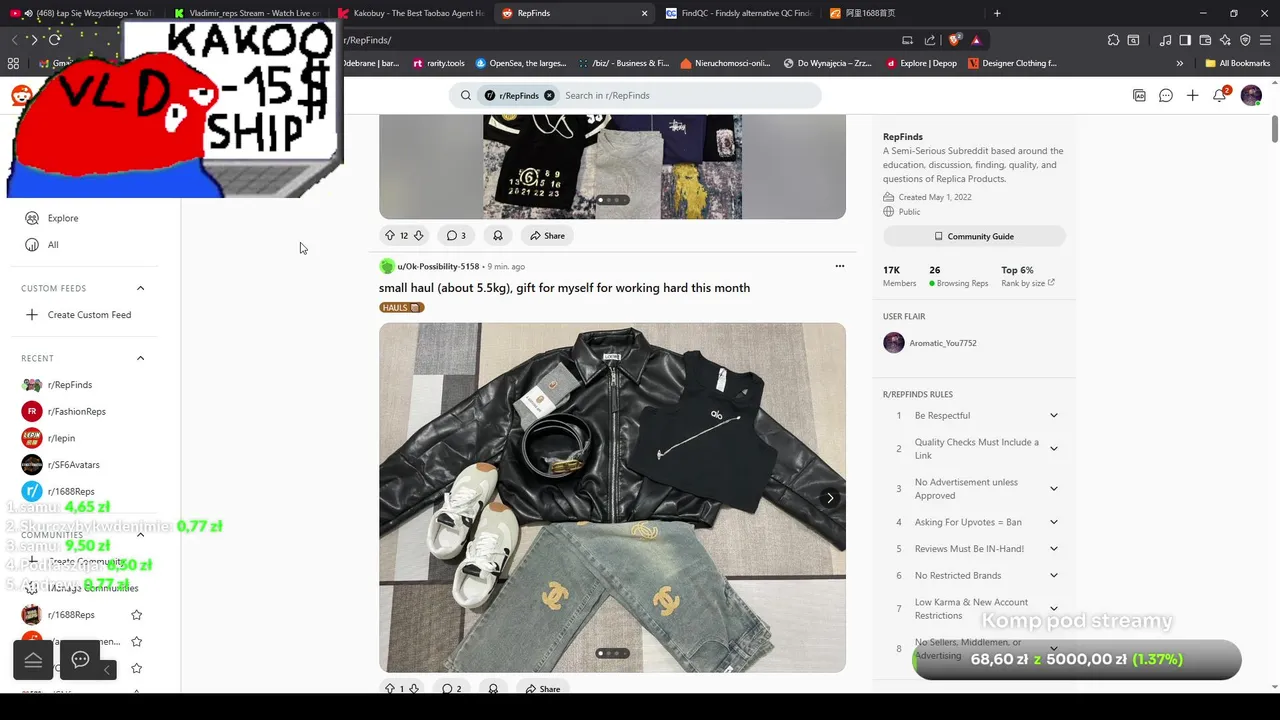
Task: Reload the page
Action: [54, 39]
